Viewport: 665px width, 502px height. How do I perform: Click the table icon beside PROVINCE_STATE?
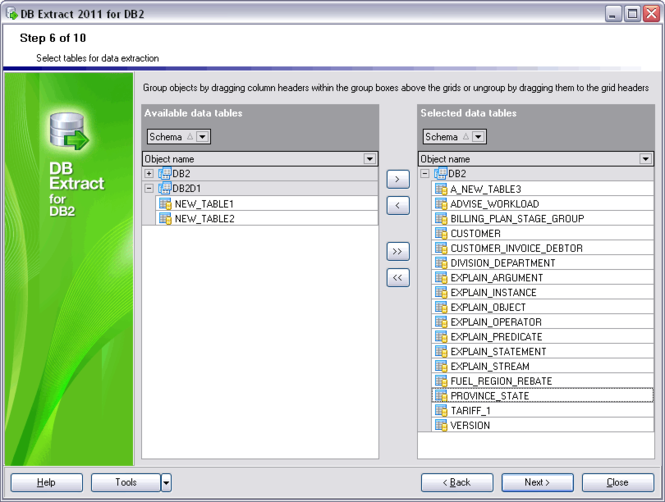(441, 396)
